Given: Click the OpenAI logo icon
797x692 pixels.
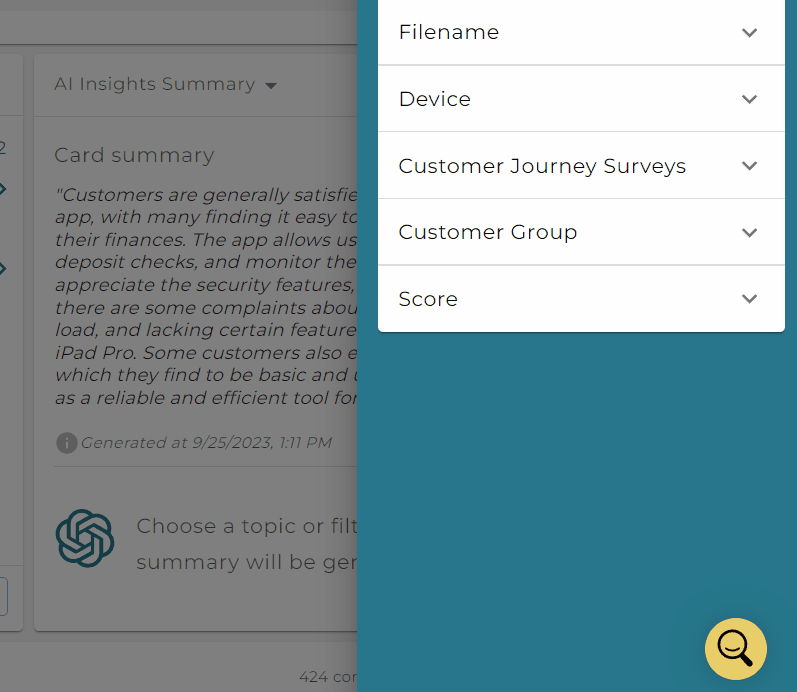Looking at the screenshot, I should point(85,538).
